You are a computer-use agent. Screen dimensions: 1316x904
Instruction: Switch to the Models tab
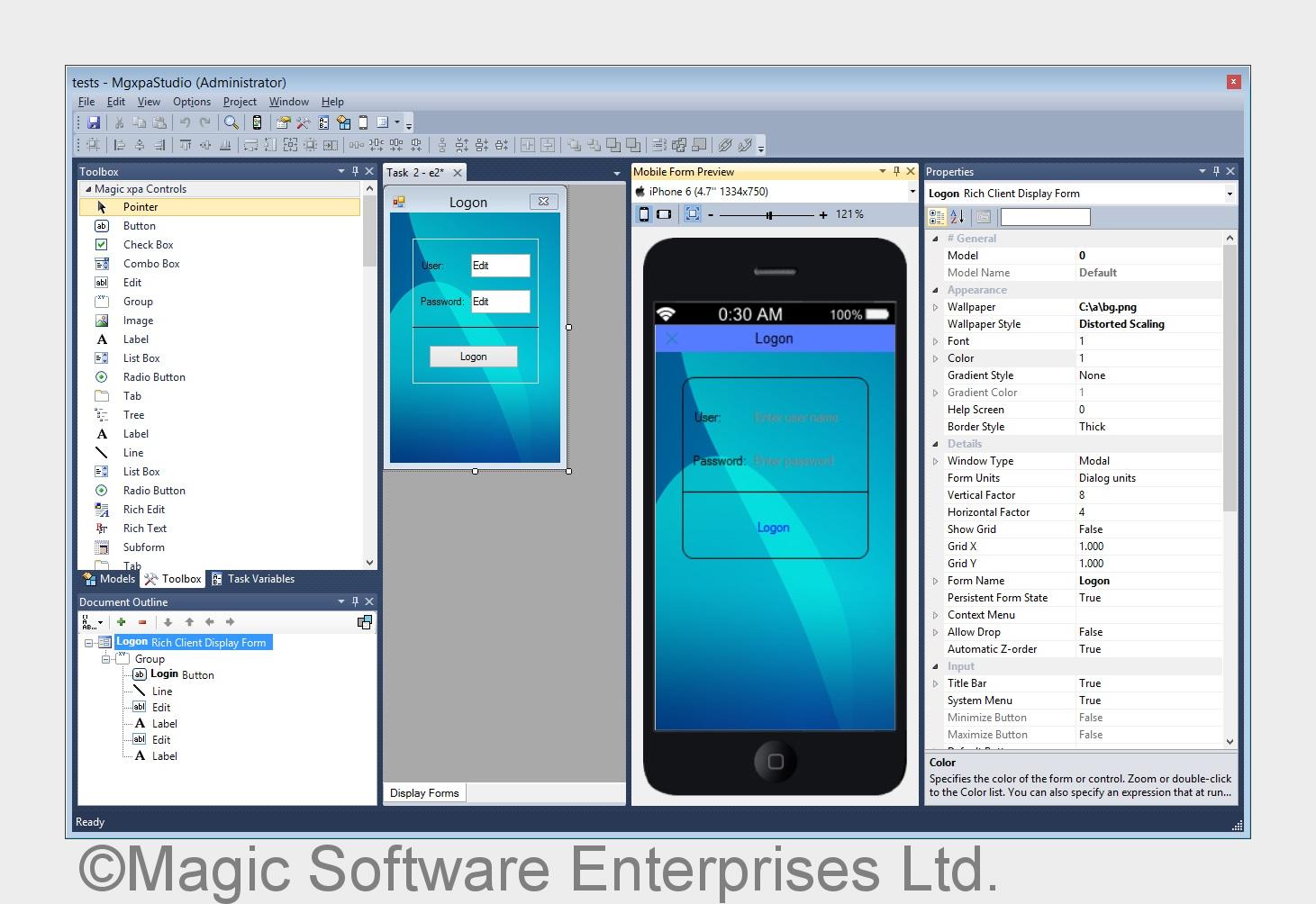(109, 579)
